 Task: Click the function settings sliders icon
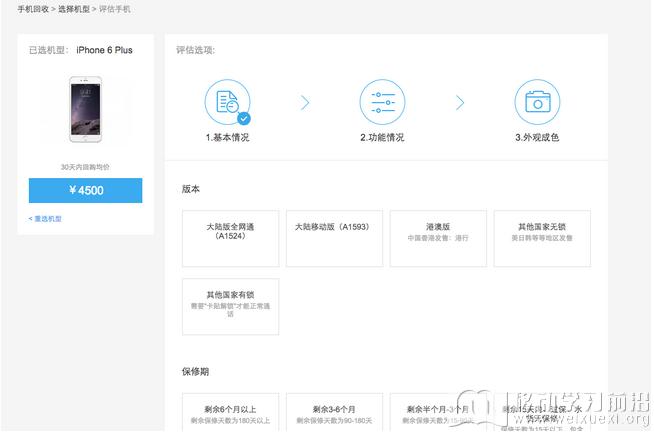tap(382, 102)
